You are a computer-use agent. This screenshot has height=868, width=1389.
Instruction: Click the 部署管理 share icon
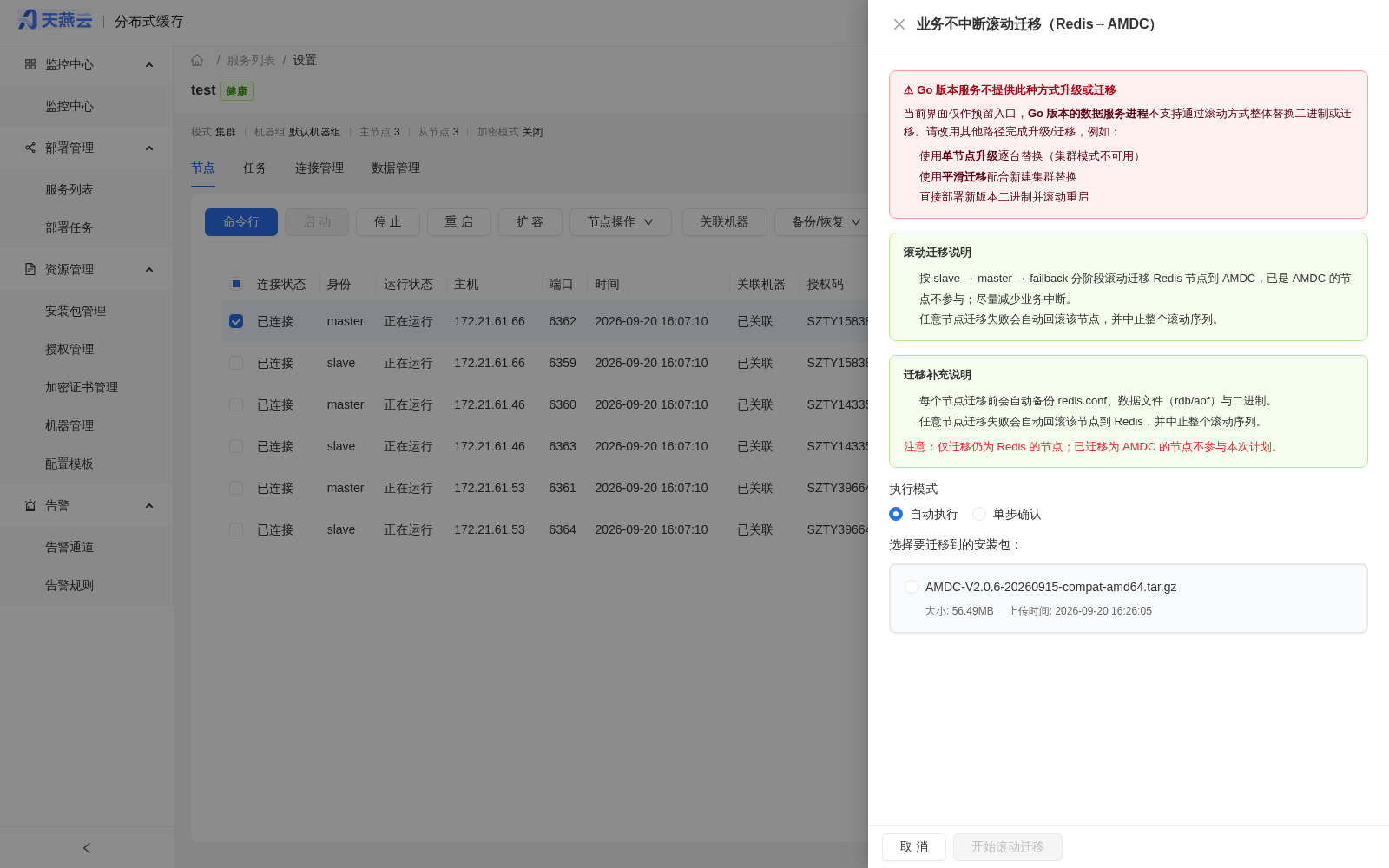[x=30, y=148]
